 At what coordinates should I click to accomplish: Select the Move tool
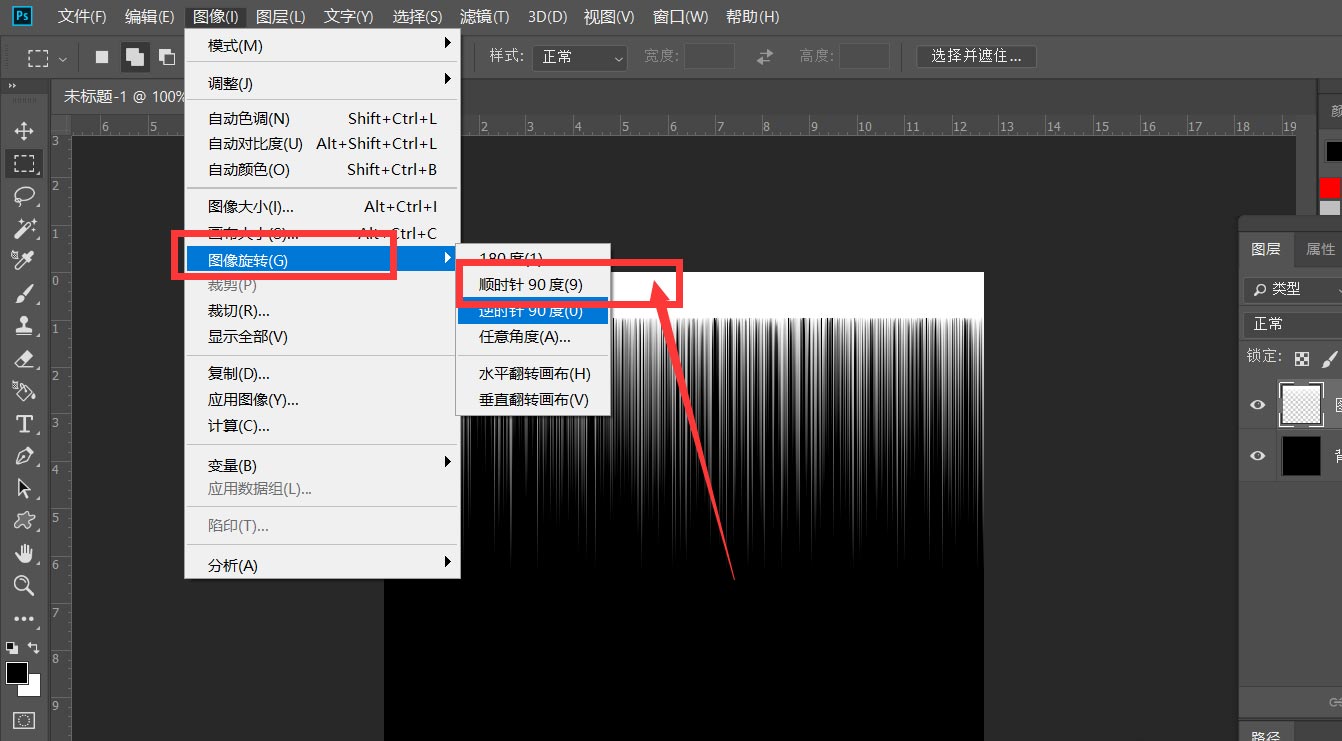click(x=24, y=131)
